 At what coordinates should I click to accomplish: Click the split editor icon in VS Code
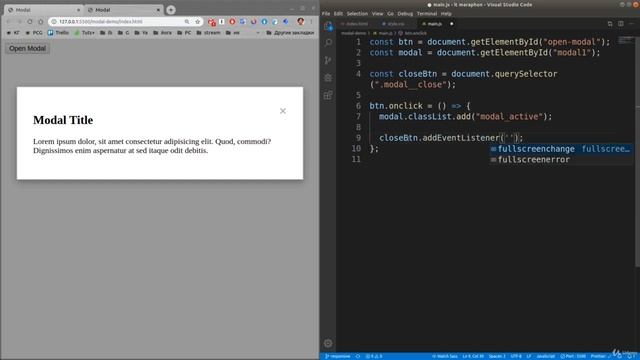pos(620,24)
